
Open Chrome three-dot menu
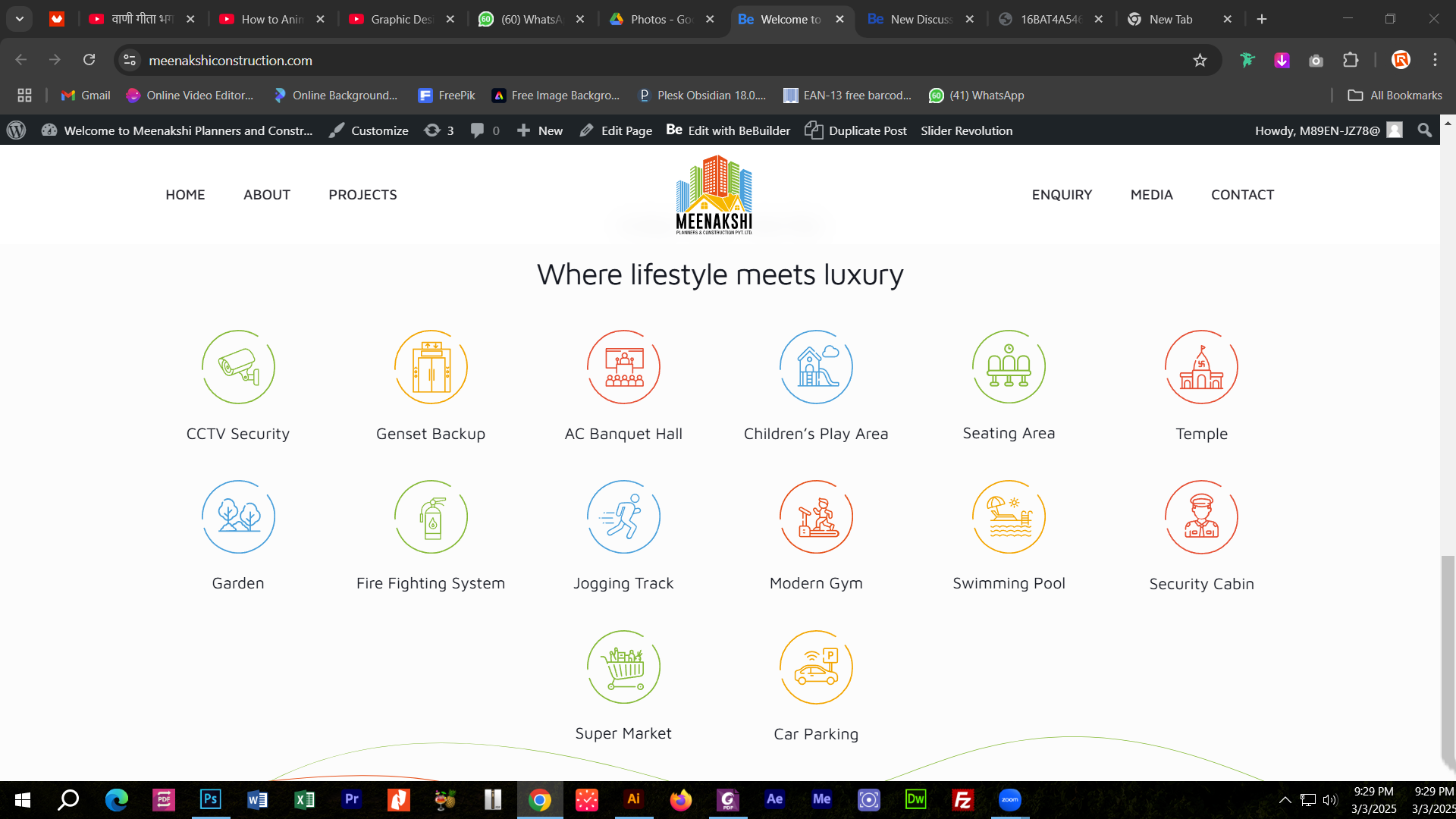point(1435,60)
